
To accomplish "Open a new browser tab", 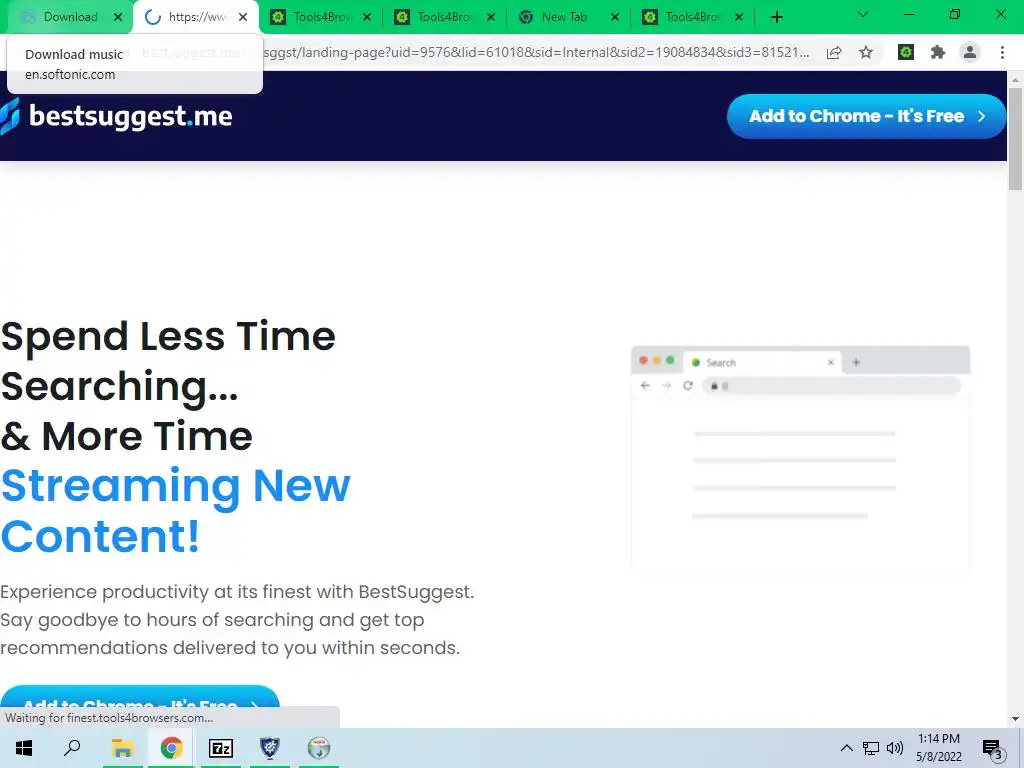I will (776, 17).
